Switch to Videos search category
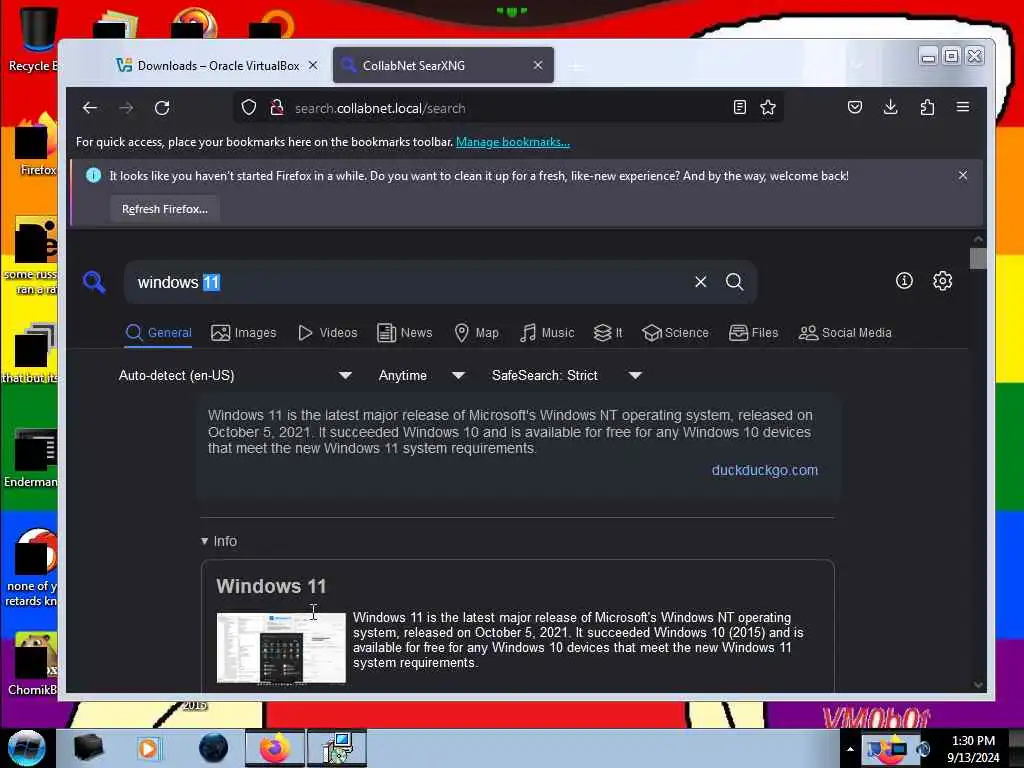The width and height of the screenshot is (1024, 768). pos(328,332)
